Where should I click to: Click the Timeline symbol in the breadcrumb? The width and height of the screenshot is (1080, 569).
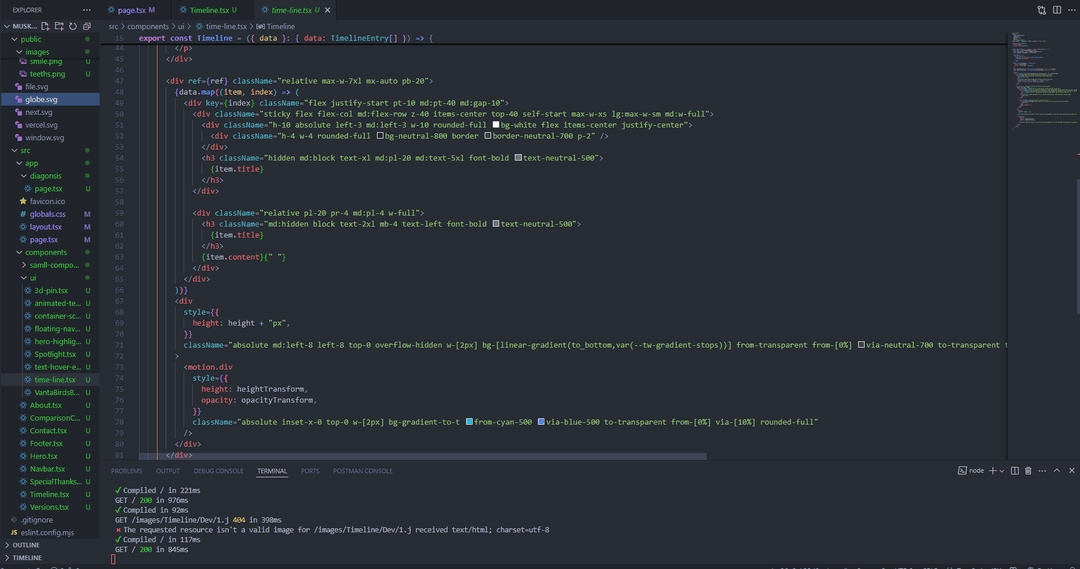click(280, 26)
